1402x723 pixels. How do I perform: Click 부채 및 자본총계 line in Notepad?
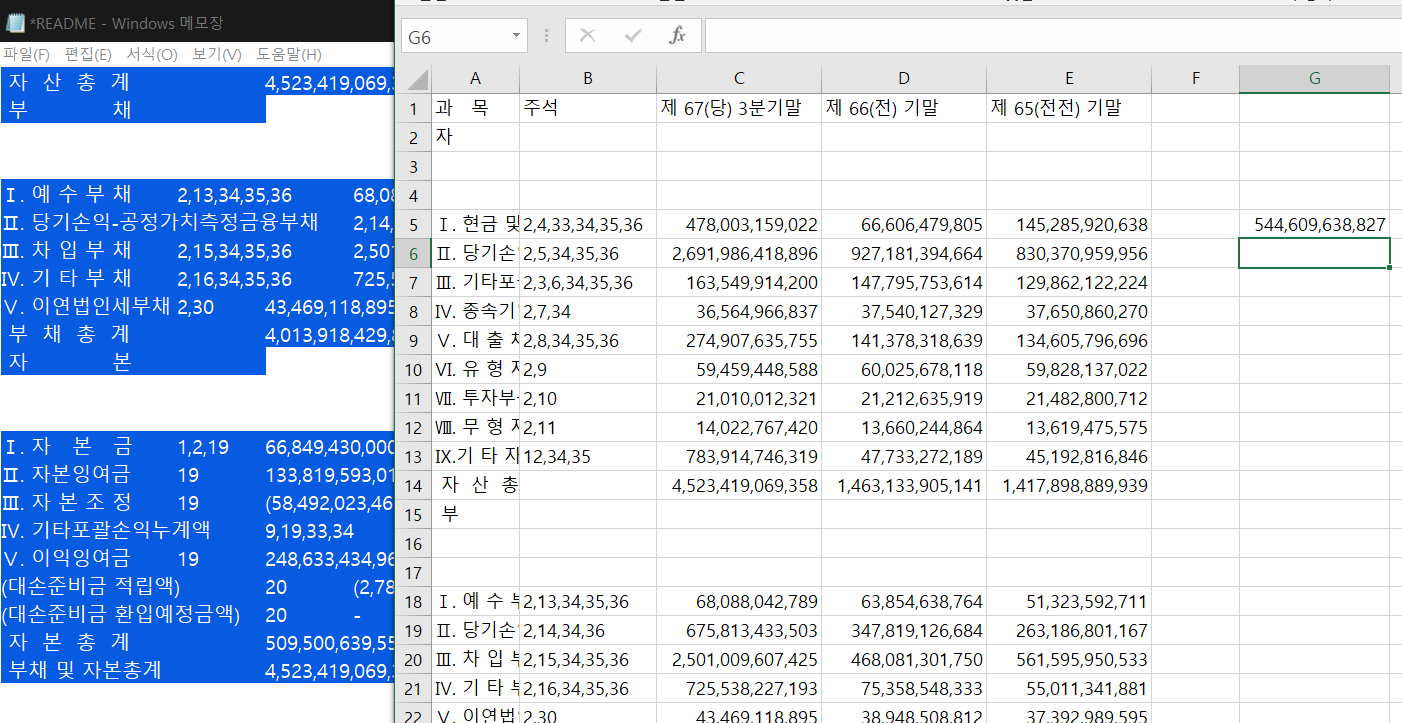pyautogui.click(x=197, y=669)
